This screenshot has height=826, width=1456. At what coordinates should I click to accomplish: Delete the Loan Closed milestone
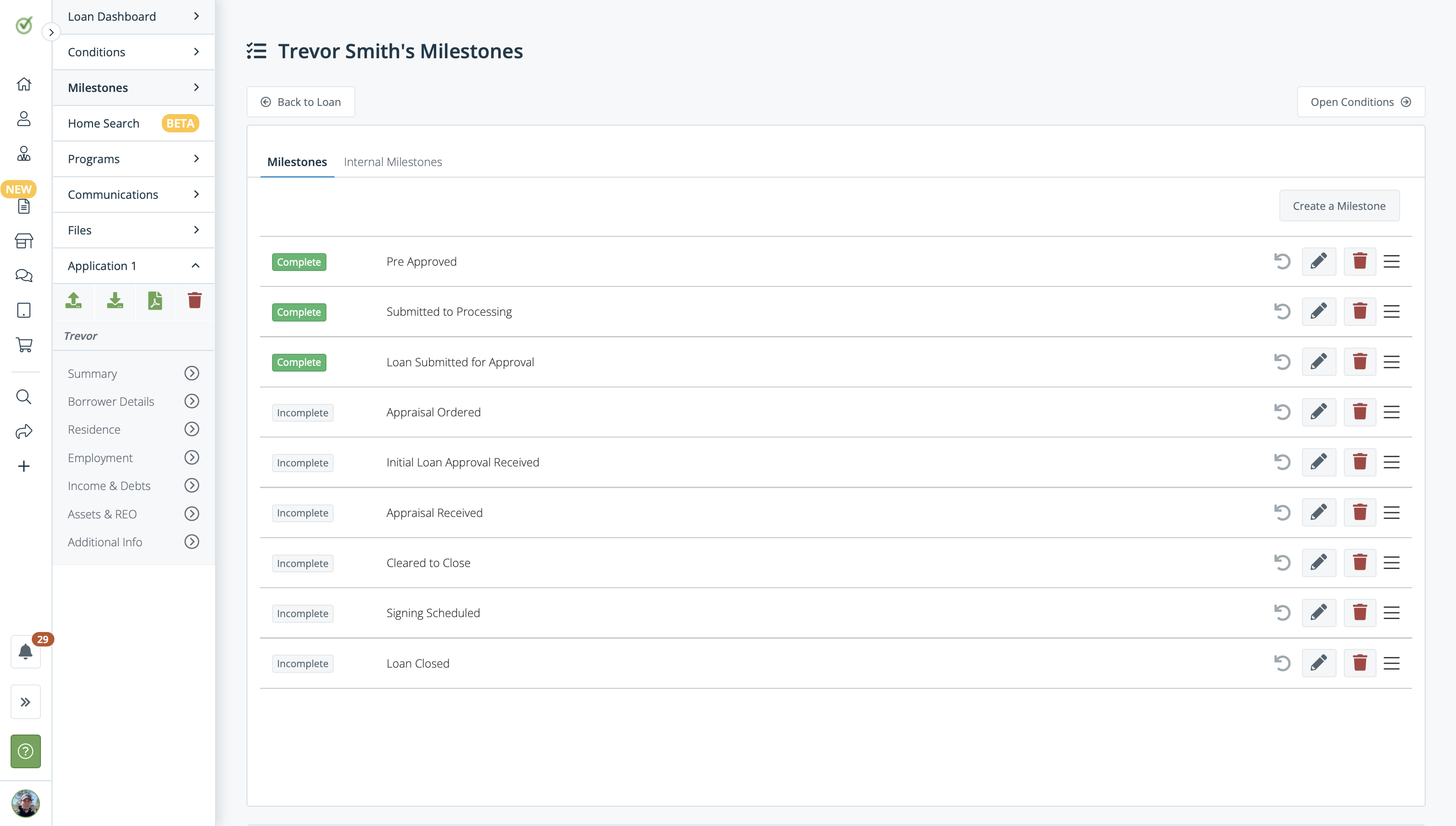pyautogui.click(x=1360, y=663)
